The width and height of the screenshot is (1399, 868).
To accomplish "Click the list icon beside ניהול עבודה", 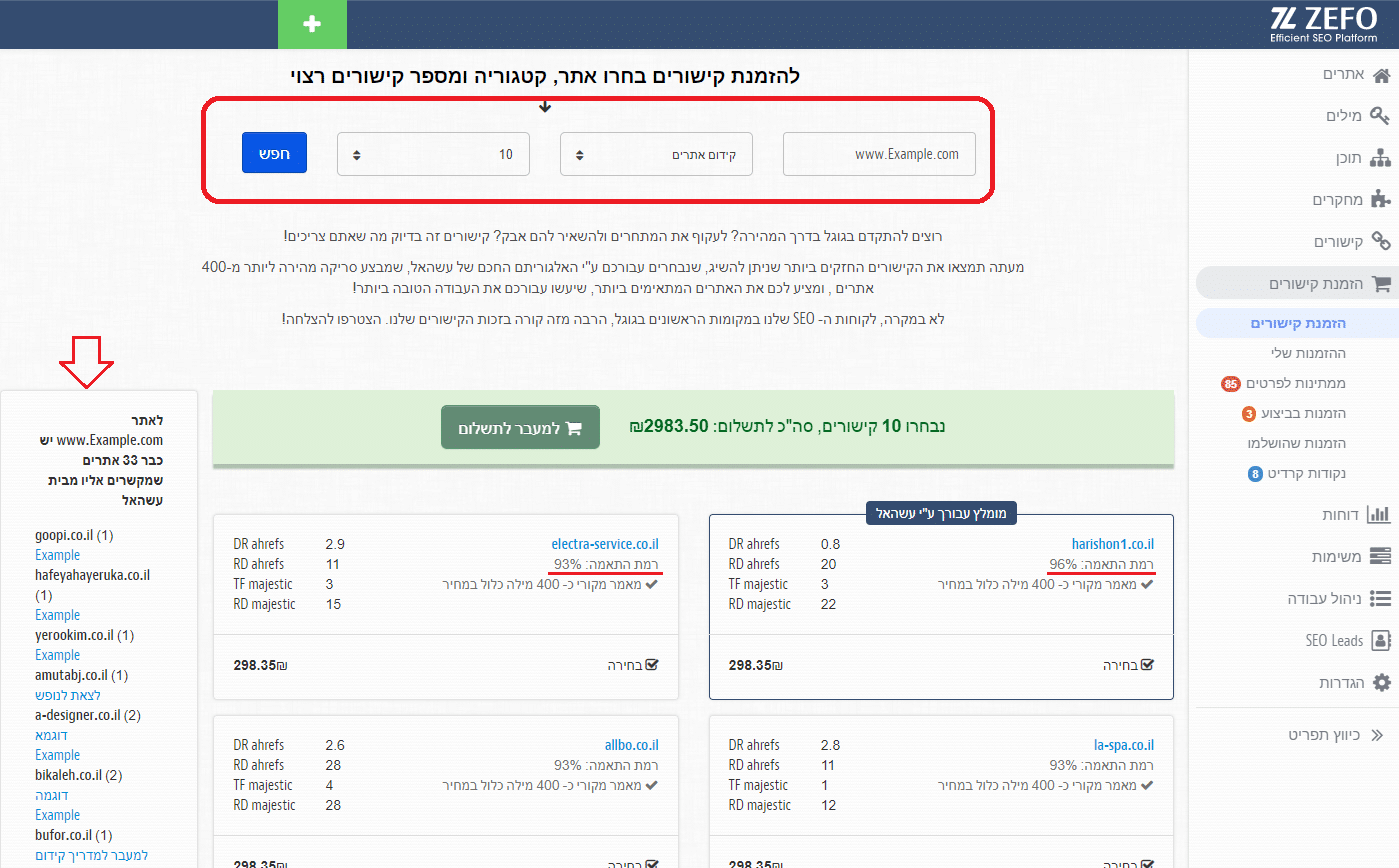I will coord(1381,598).
